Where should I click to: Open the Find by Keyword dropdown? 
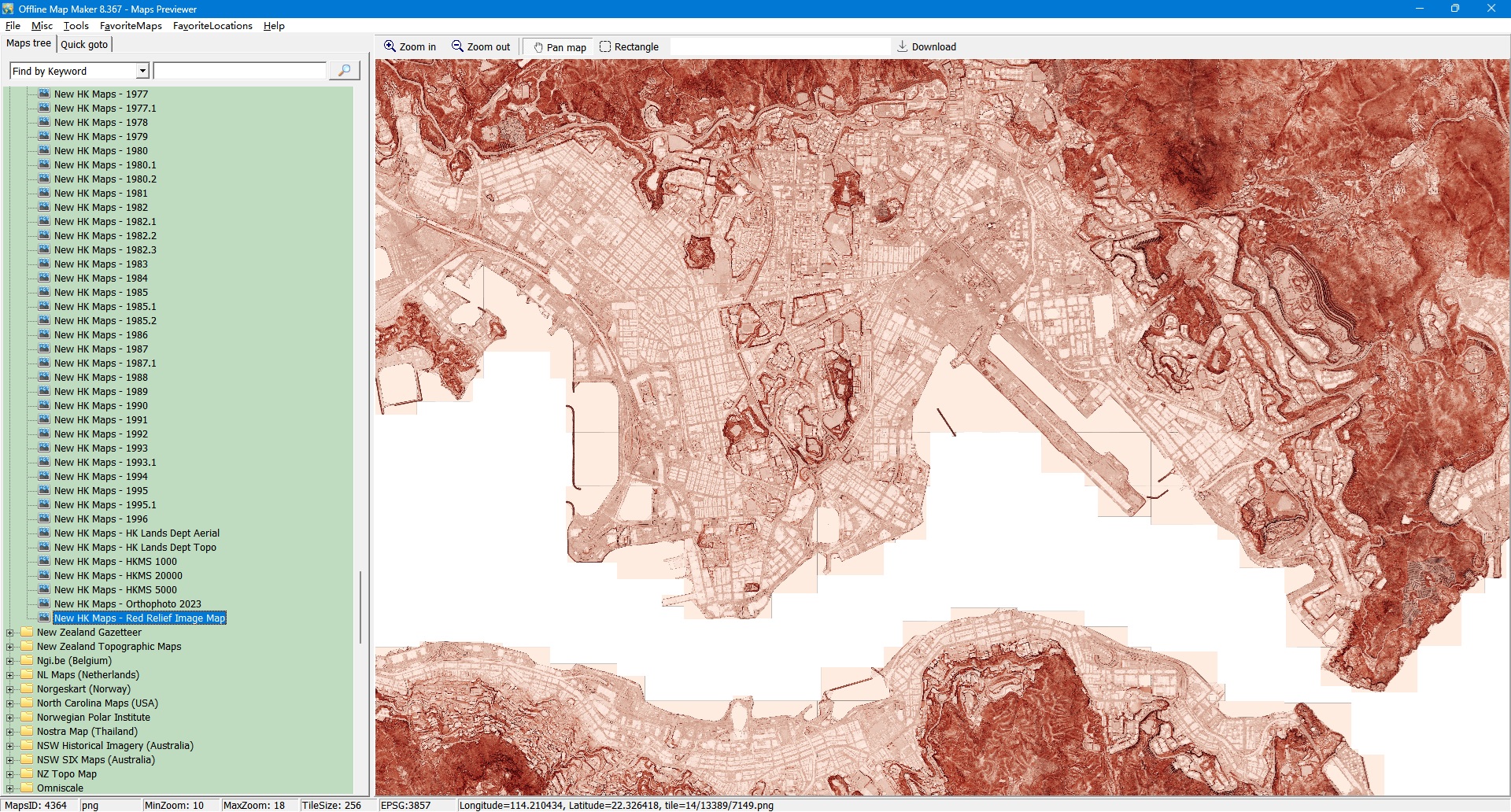point(142,71)
